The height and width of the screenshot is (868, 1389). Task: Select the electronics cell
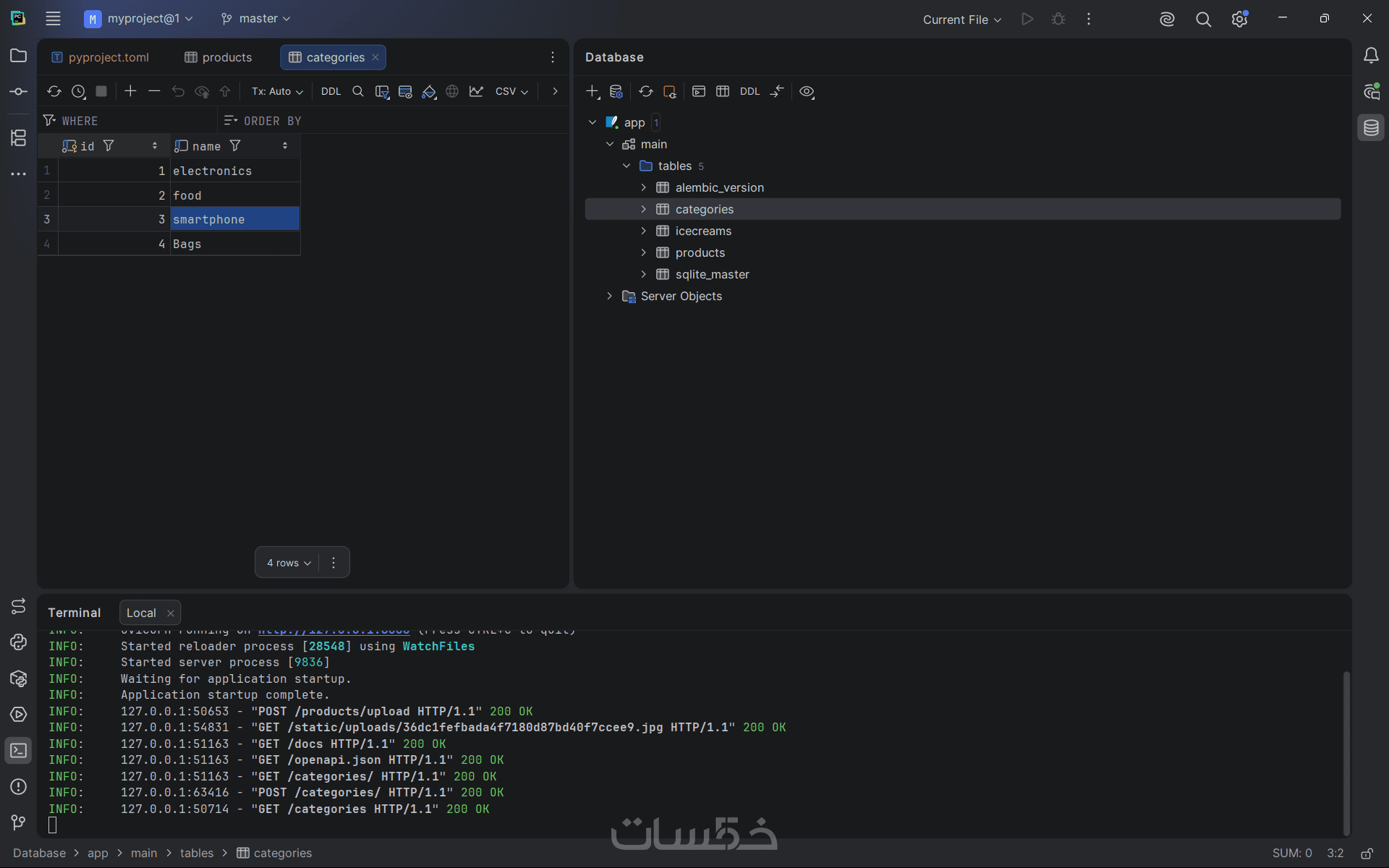point(235,171)
